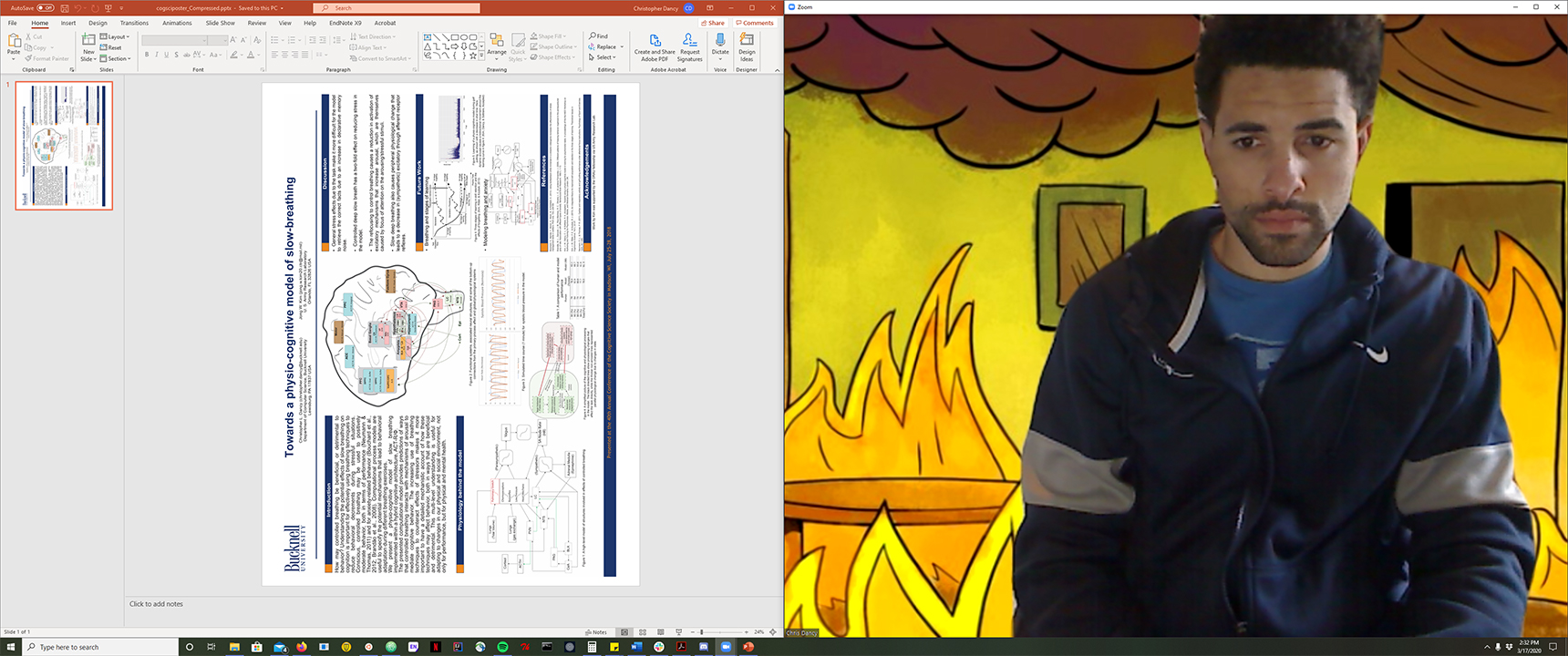
Task: Open the Windows Start menu
Action: click(x=11, y=647)
